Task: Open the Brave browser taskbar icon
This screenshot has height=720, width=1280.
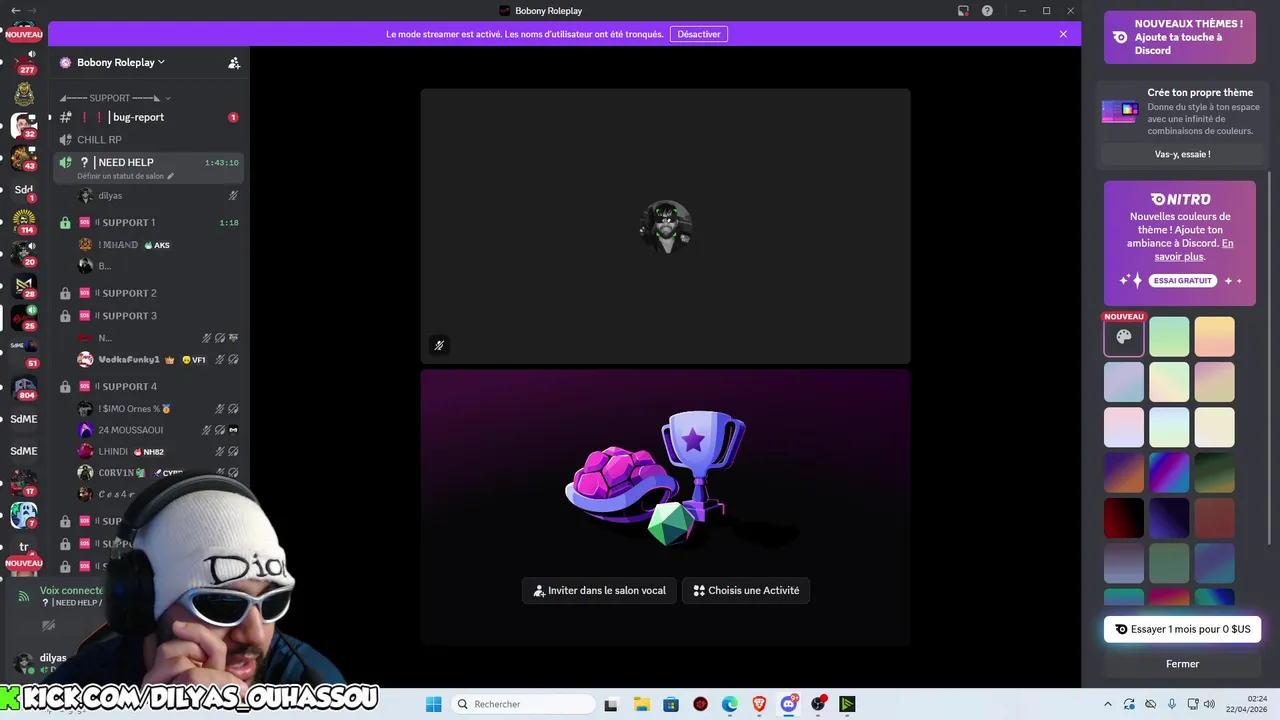Action: 759,704
